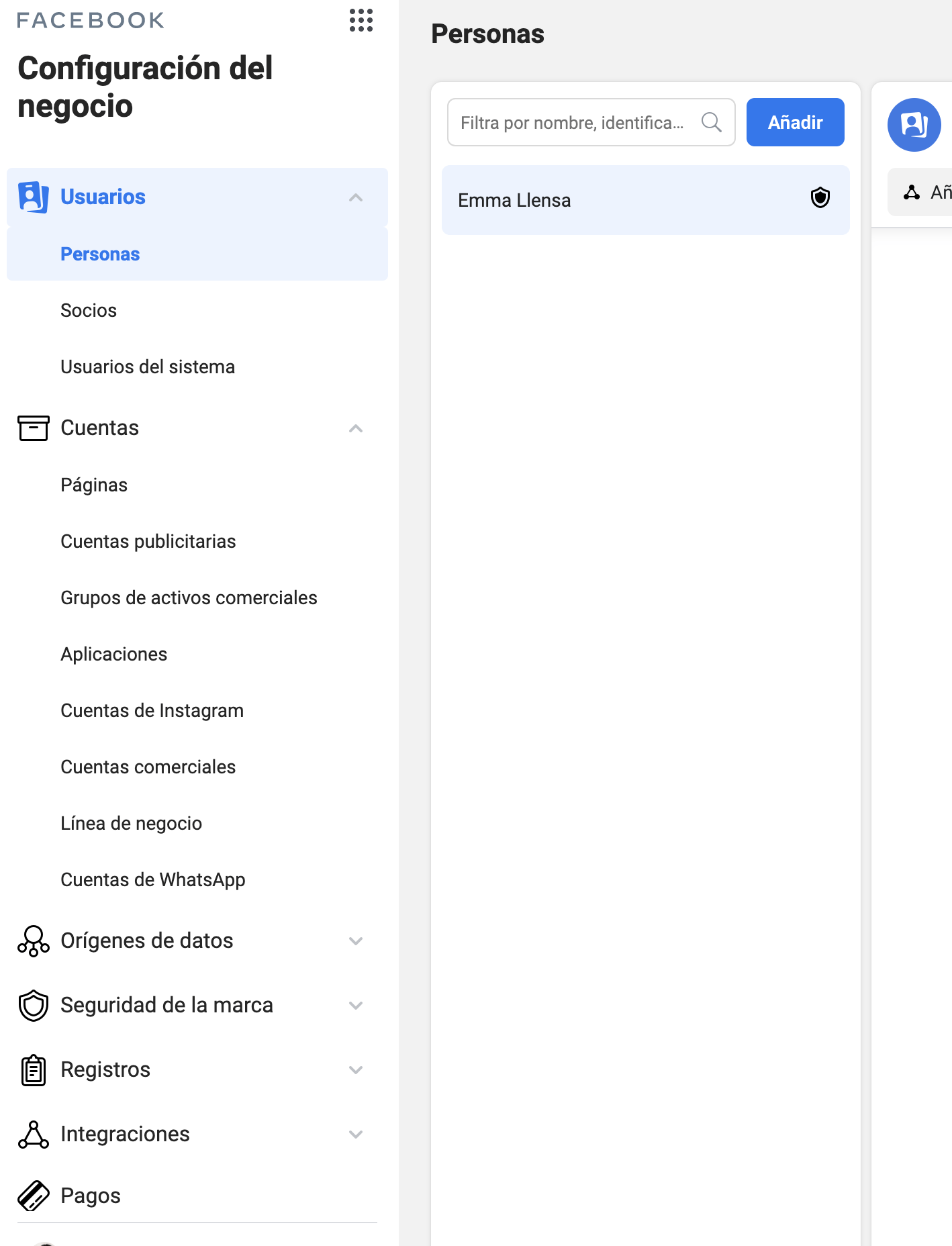Screen dimensions: 952x1246
Task: Collapse the Cuentas section chevron
Action: click(356, 428)
